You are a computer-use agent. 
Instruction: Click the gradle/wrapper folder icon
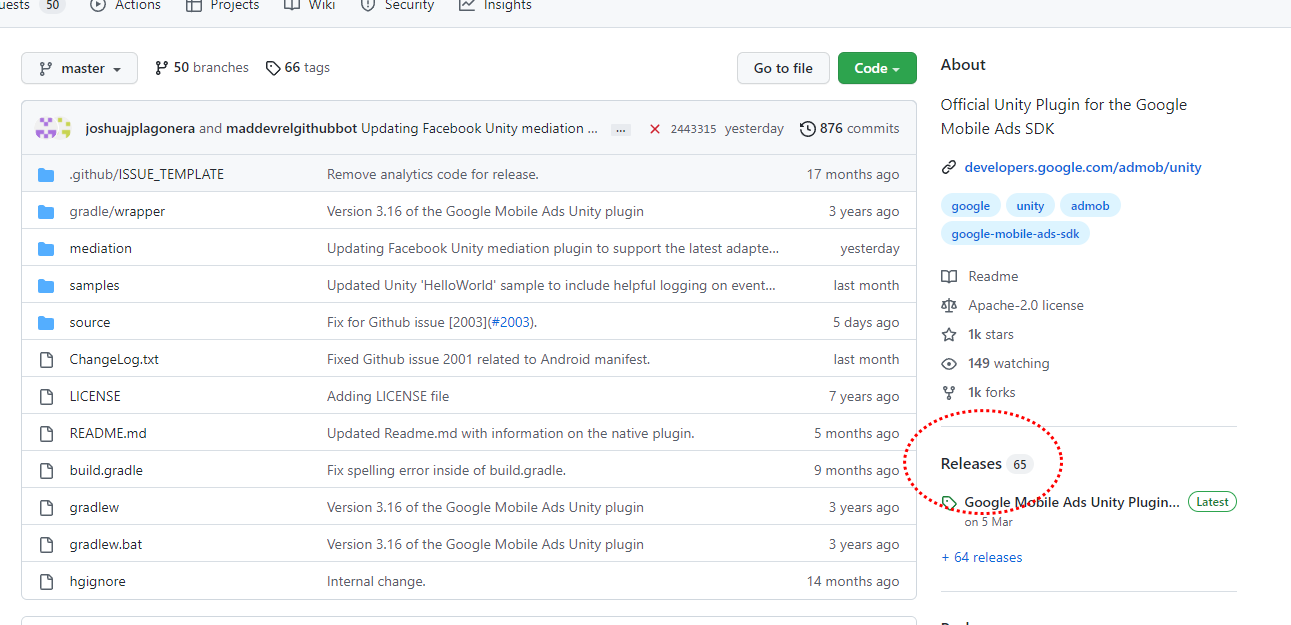pos(46,212)
